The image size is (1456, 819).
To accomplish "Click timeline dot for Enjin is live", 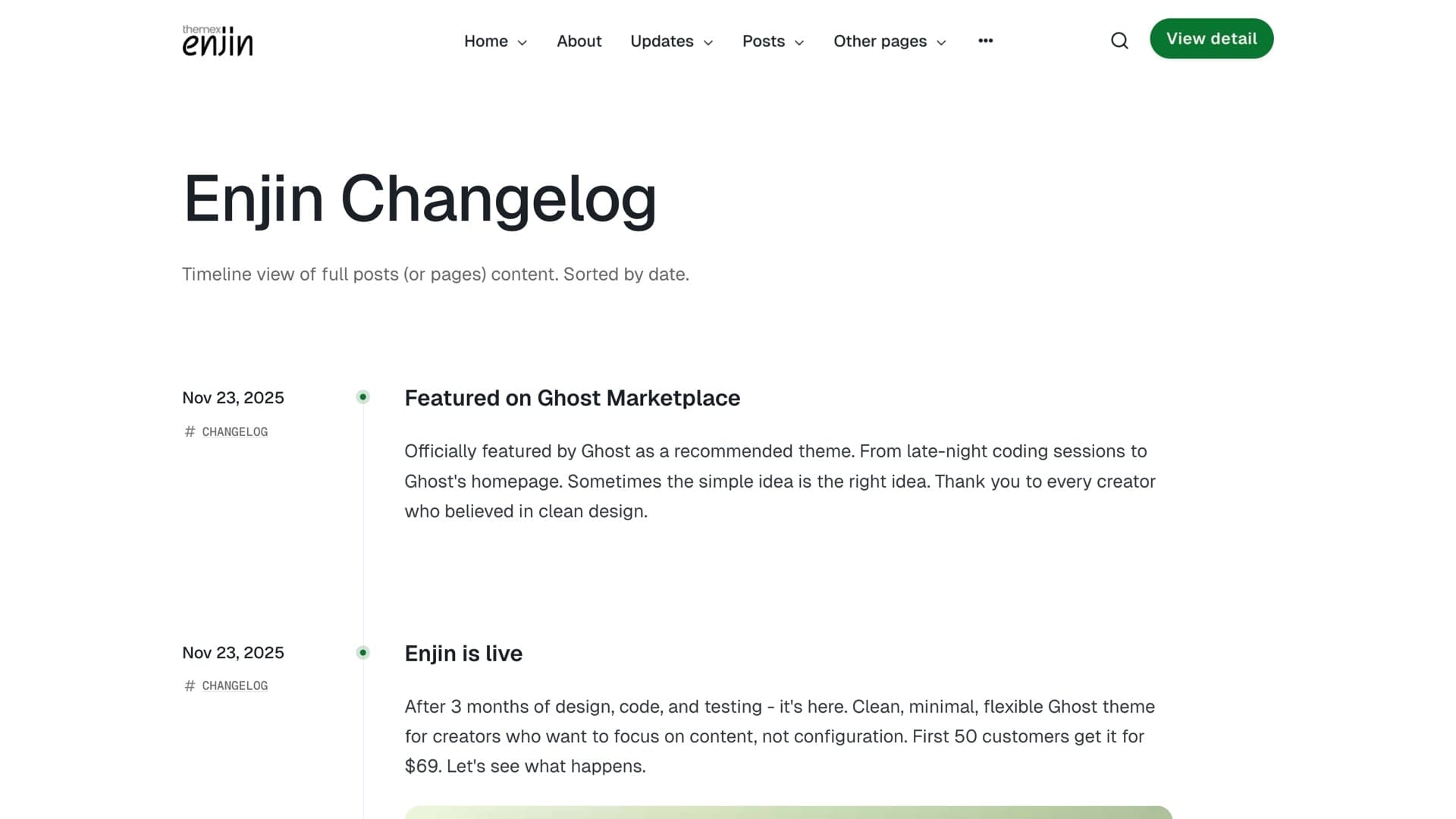I will coord(363,652).
